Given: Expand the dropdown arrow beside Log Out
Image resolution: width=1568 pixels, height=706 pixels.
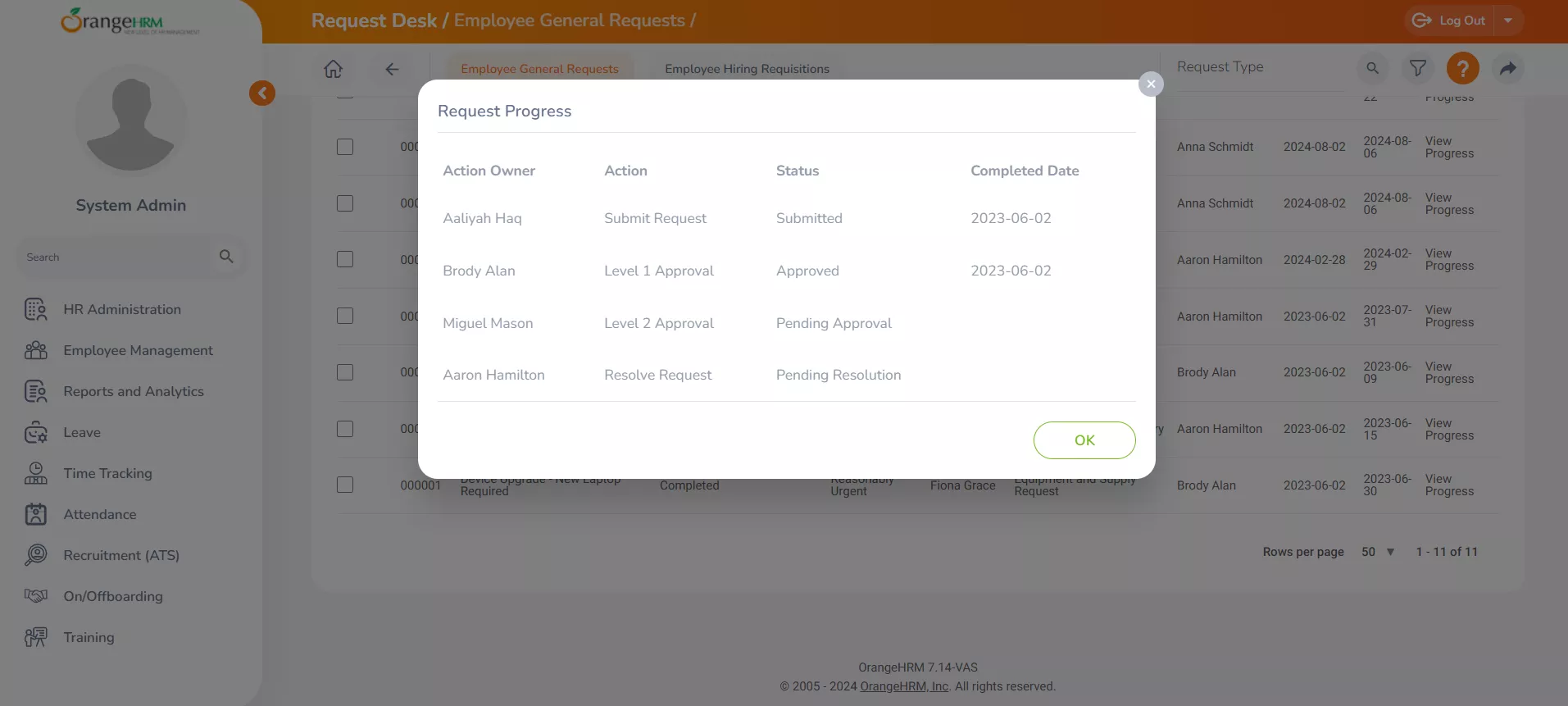Looking at the screenshot, I should point(1508,20).
